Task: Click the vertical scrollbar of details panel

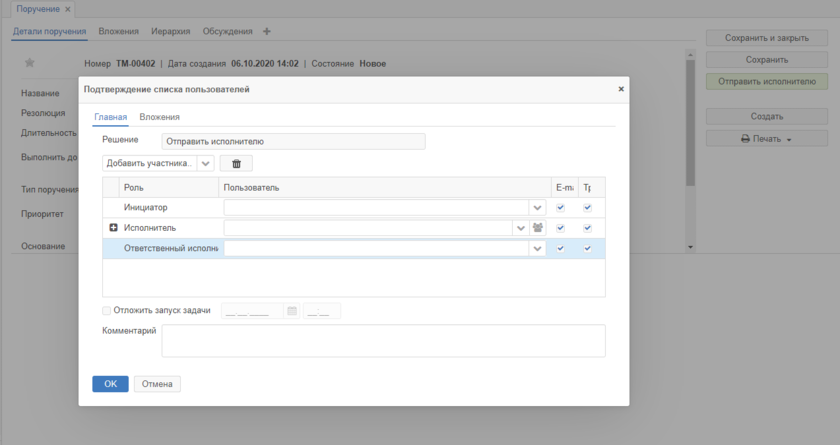Action: (x=689, y=120)
